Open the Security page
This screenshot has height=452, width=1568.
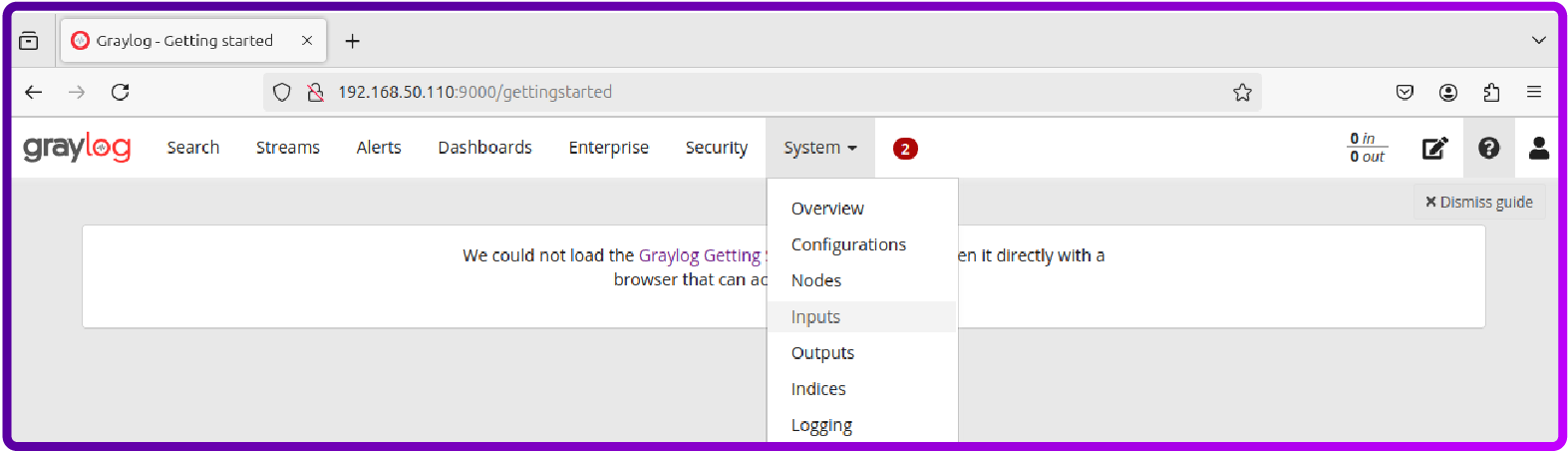(x=717, y=148)
